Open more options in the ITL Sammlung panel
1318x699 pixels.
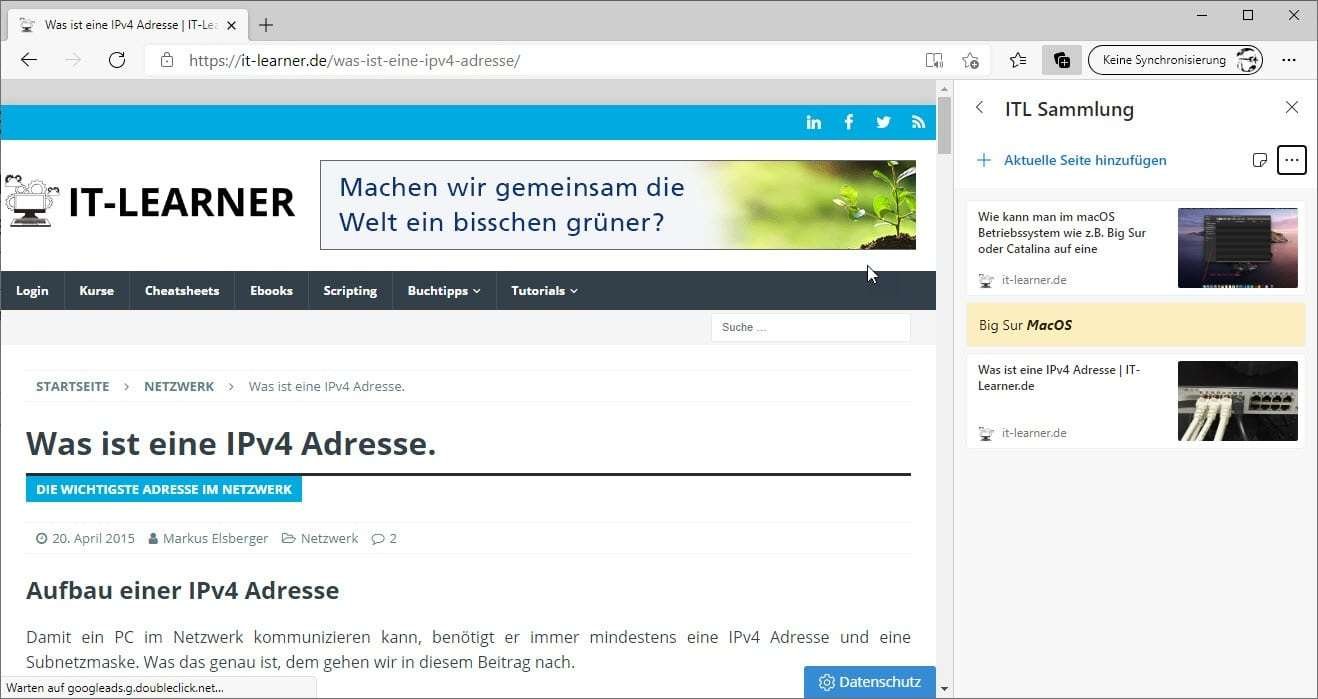pyautogui.click(x=1291, y=160)
